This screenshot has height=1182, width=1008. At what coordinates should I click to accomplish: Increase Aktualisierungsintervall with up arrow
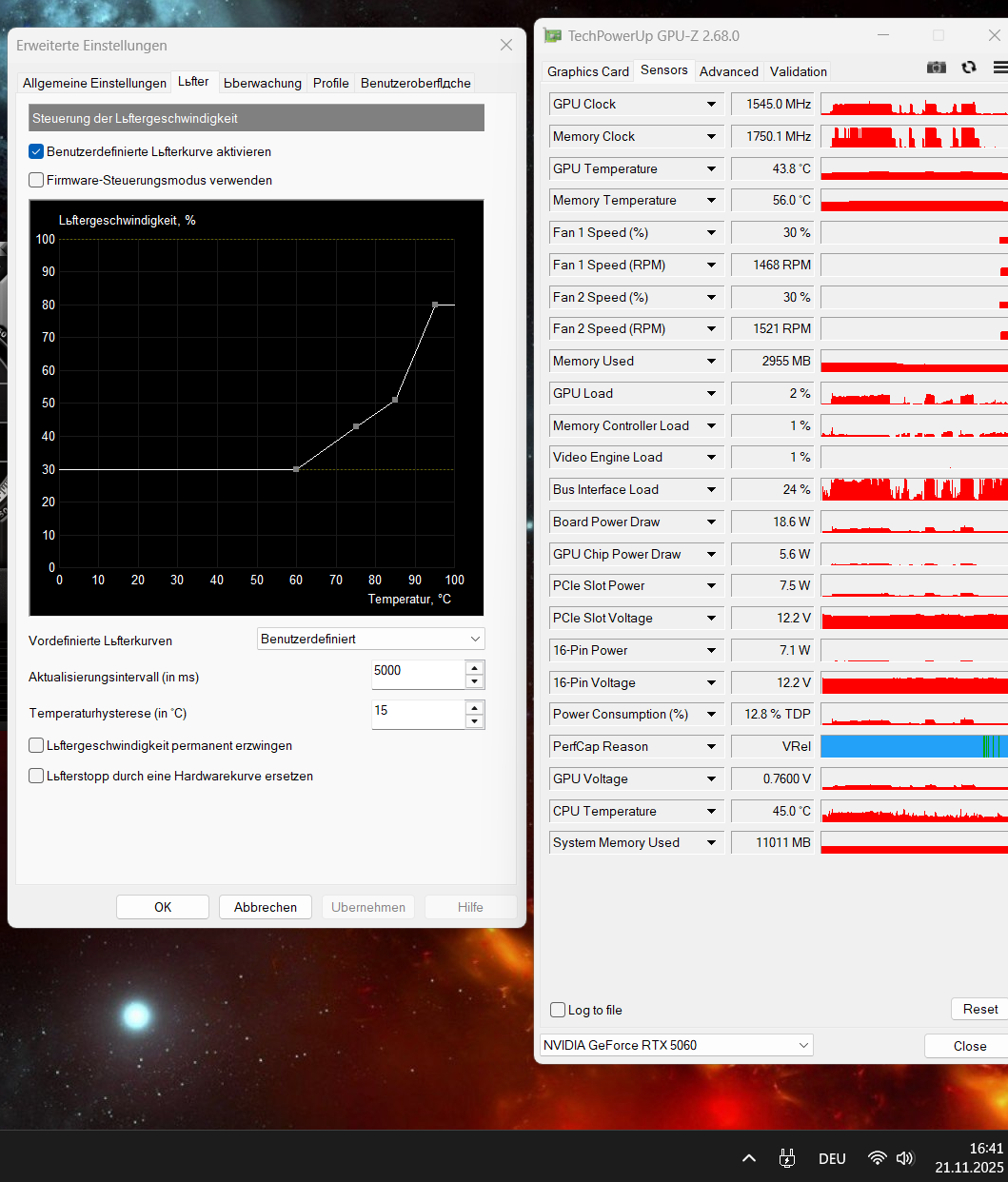(474, 667)
